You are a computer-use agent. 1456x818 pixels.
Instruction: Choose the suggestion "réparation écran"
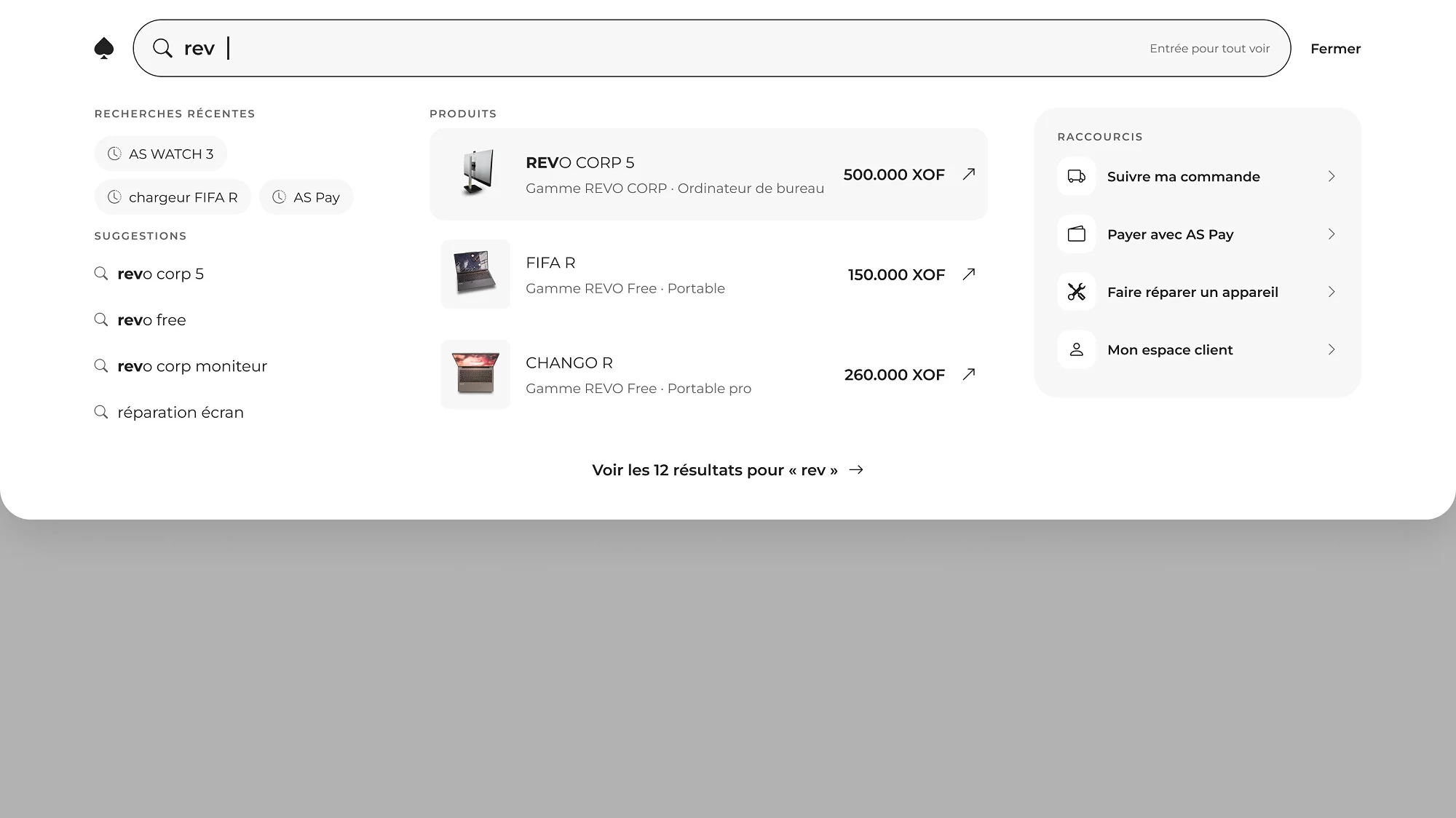(x=181, y=413)
